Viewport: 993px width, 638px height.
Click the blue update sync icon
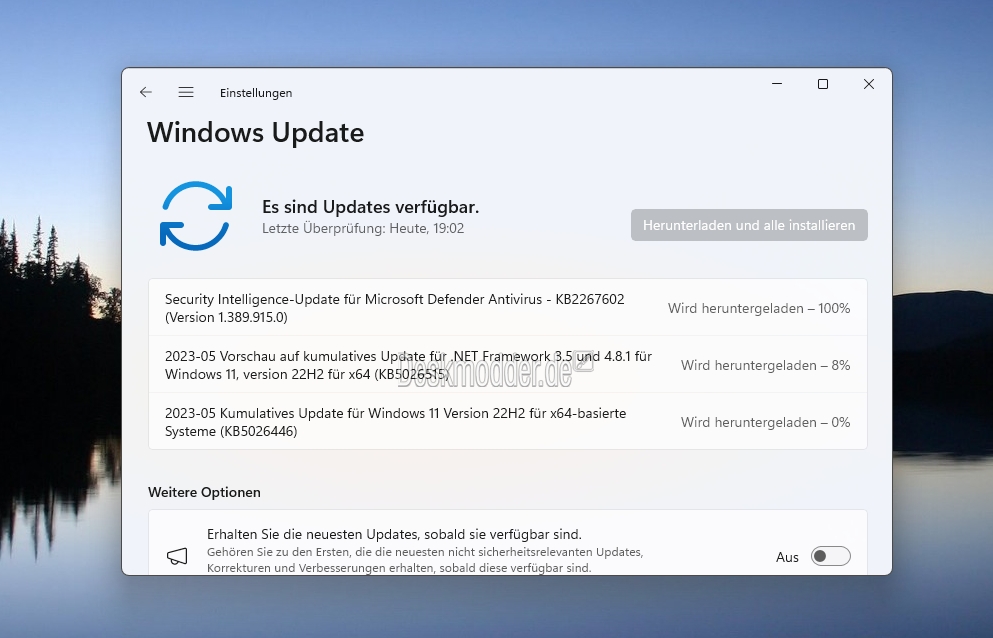196,215
